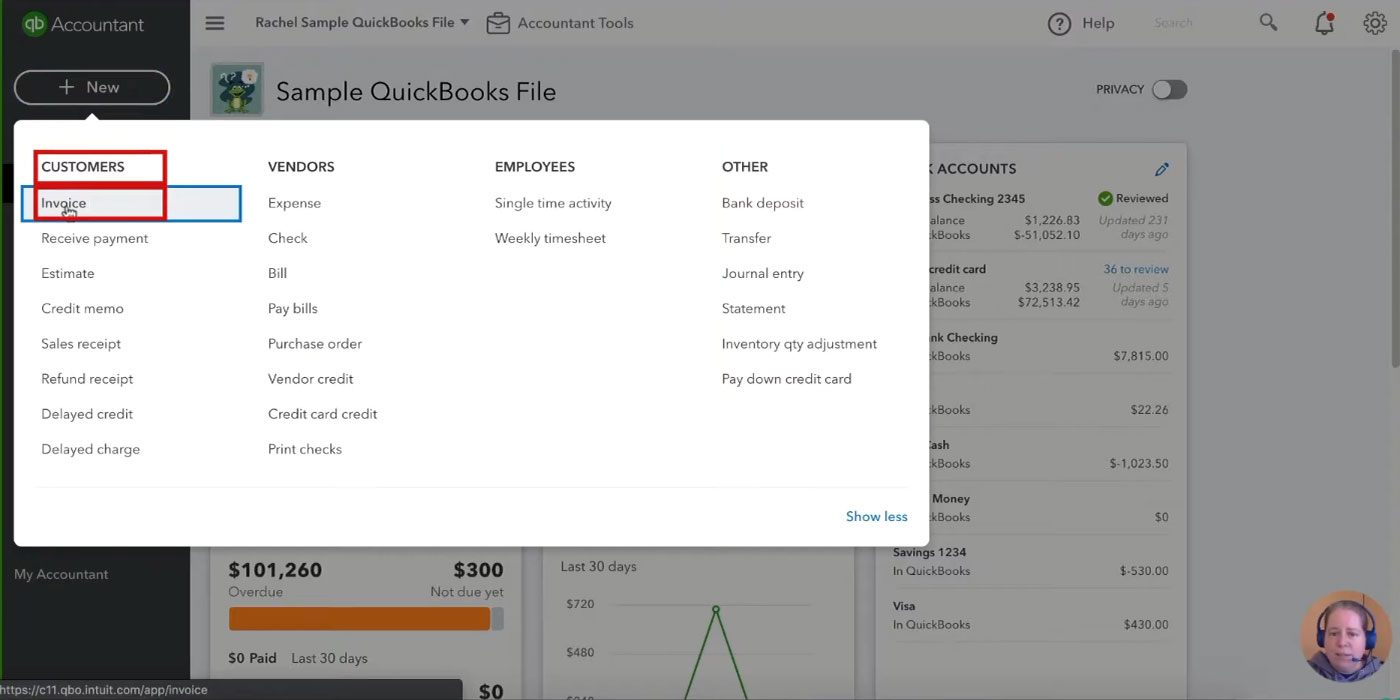Click the Help label
The width and height of the screenshot is (1400, 700).
coord(1098,23)
